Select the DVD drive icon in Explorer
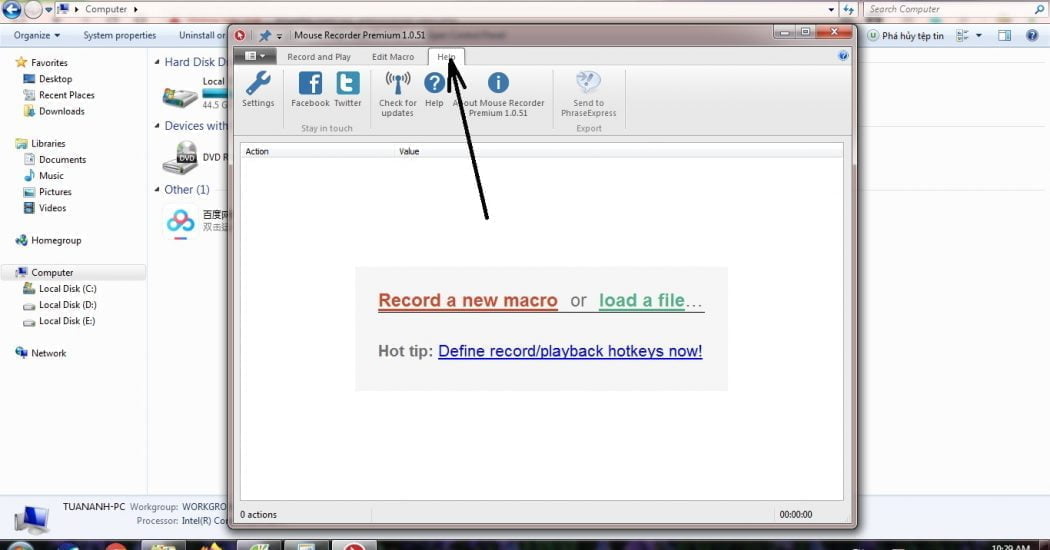 180,157
